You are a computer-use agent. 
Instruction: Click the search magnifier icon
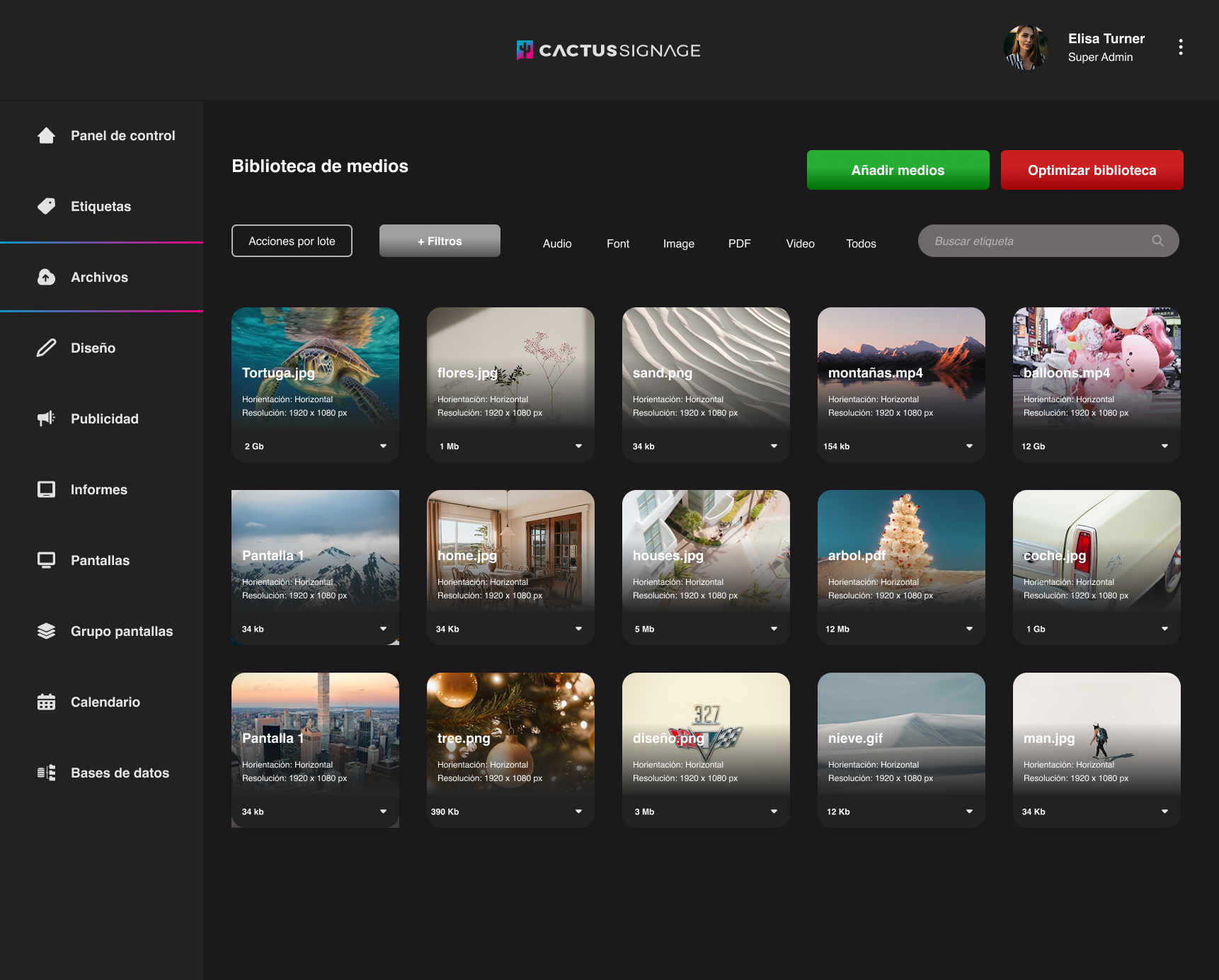point(1157,241)
